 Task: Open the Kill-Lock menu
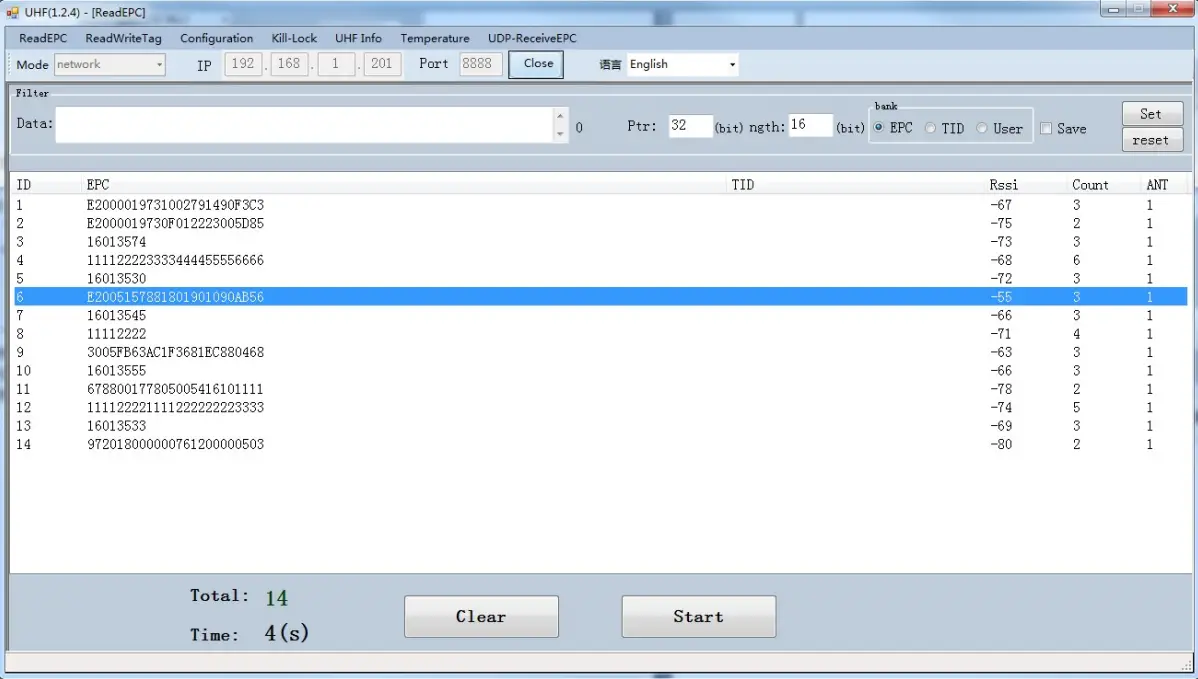pyautogui.click(x=294, y=38)
